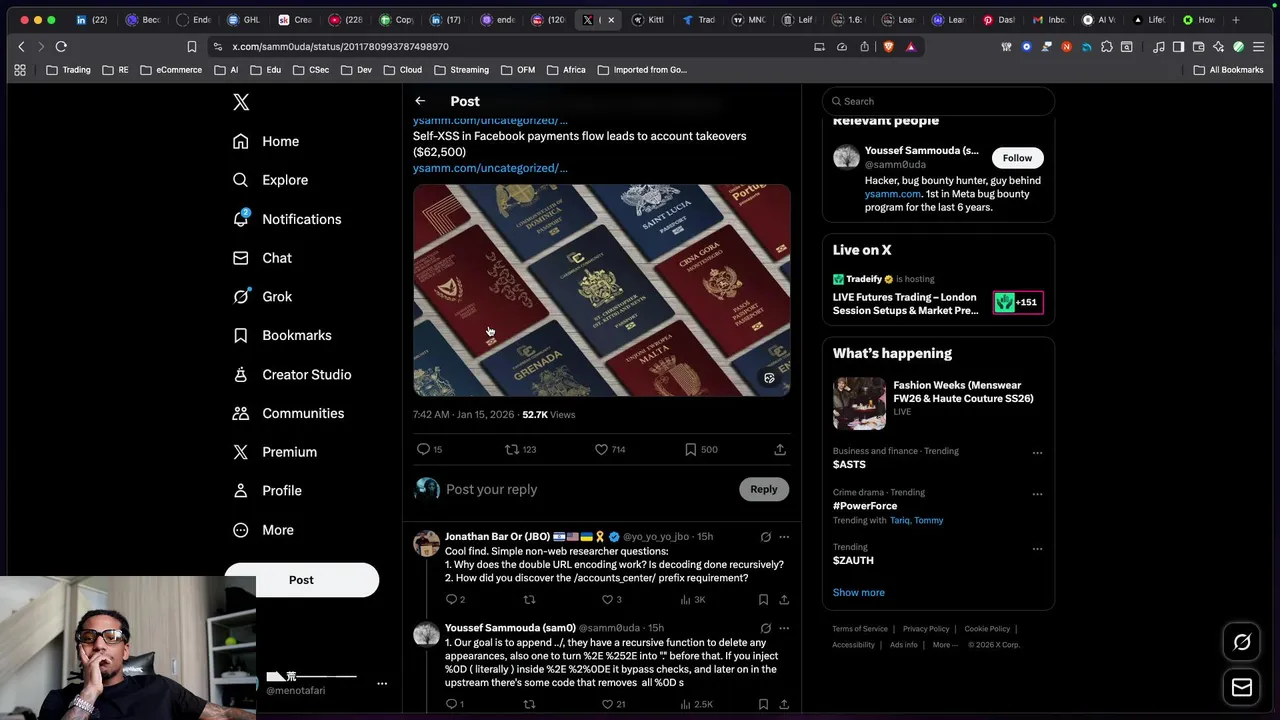Open Brave Wallet from the toolbar
This screenshot has width=1280, height=720.
[x=1198, y=46]
